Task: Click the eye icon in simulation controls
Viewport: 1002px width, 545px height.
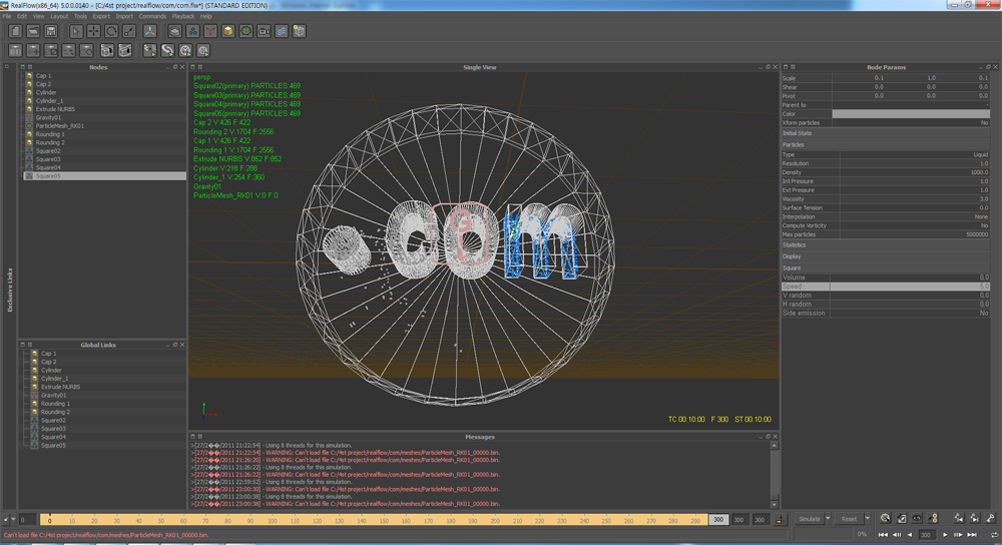Action: point(917,518)
